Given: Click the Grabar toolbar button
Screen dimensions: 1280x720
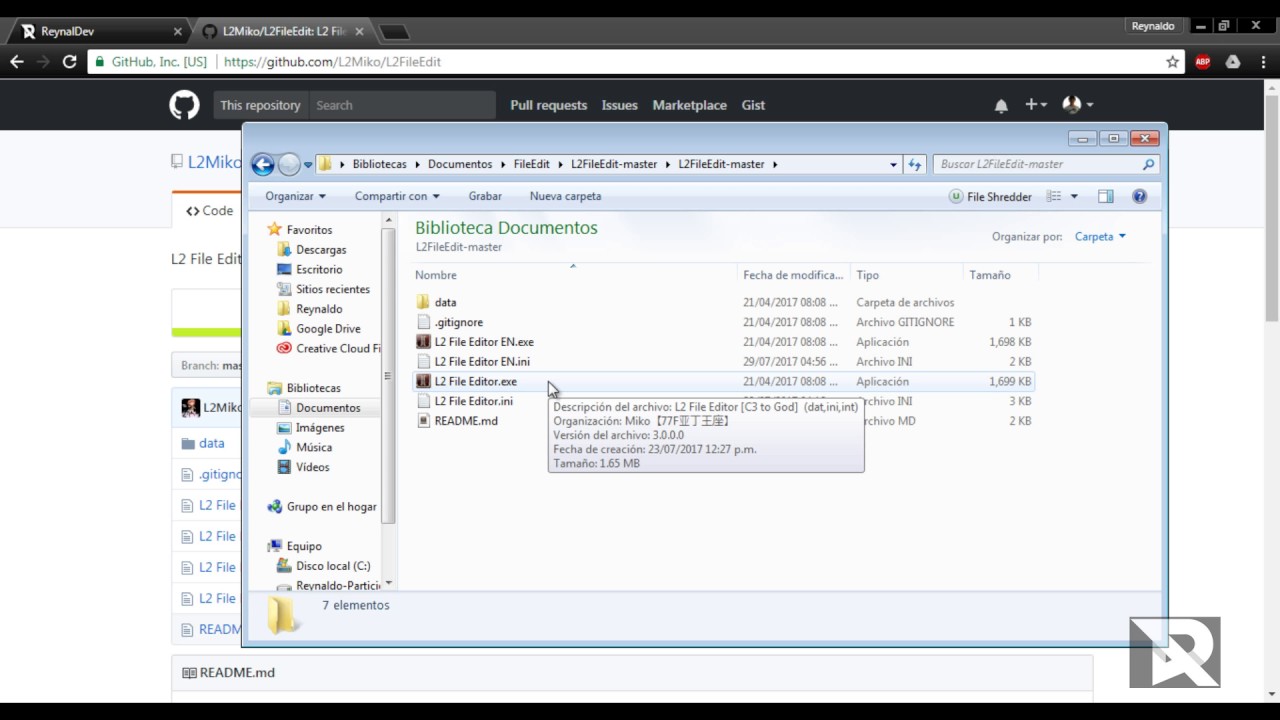Looking at the screenshot, I should pos(485,196).
